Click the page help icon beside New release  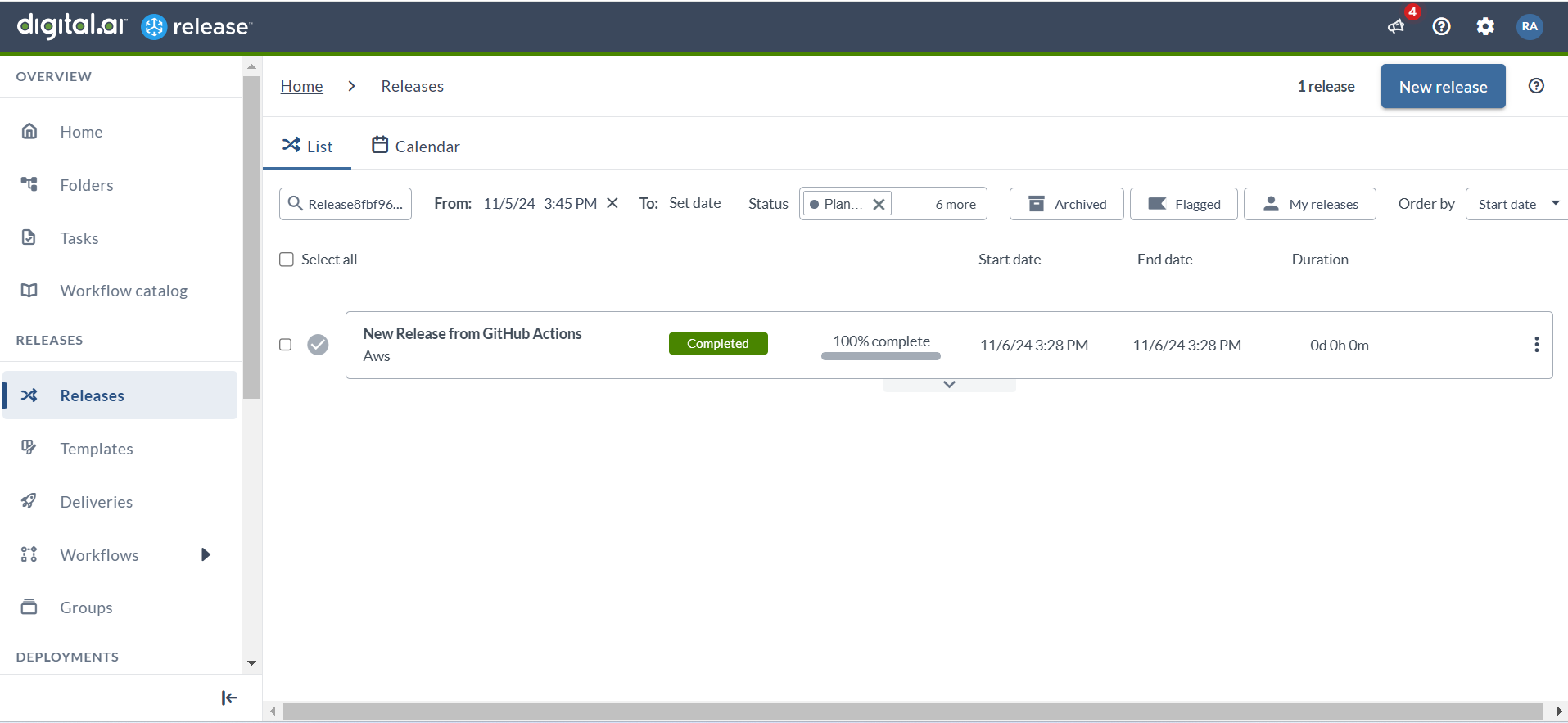coord(1536,86)
